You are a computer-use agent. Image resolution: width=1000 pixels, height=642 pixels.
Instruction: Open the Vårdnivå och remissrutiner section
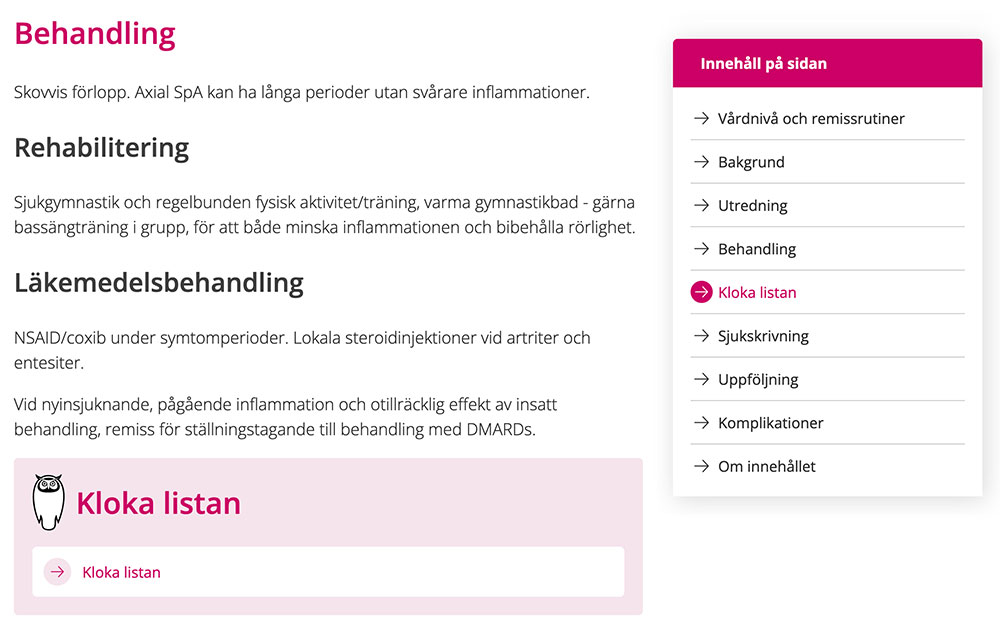coord(810,118)
